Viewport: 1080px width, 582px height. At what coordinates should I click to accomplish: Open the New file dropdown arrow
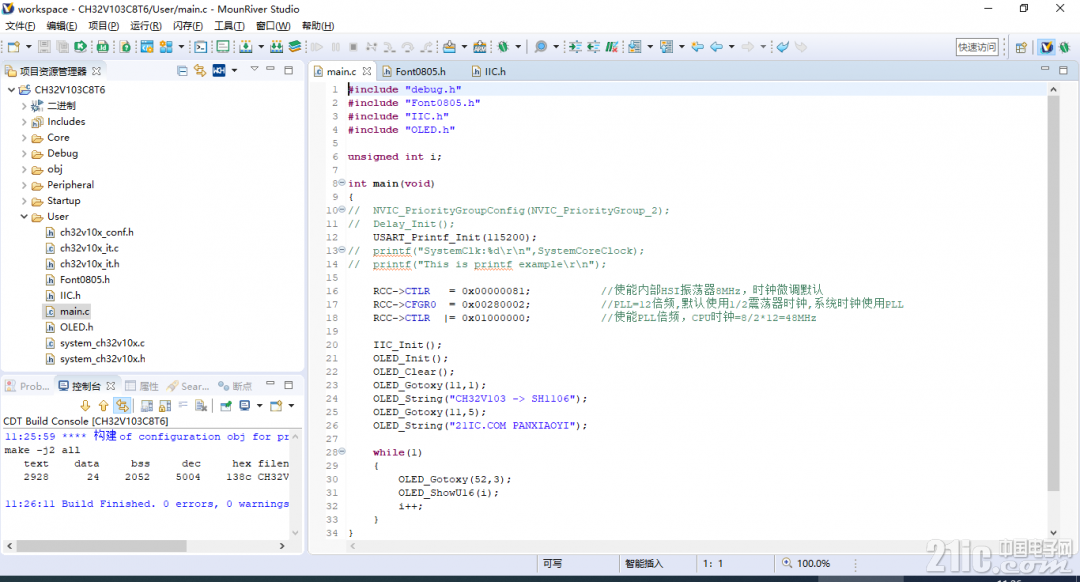(28, 47)
